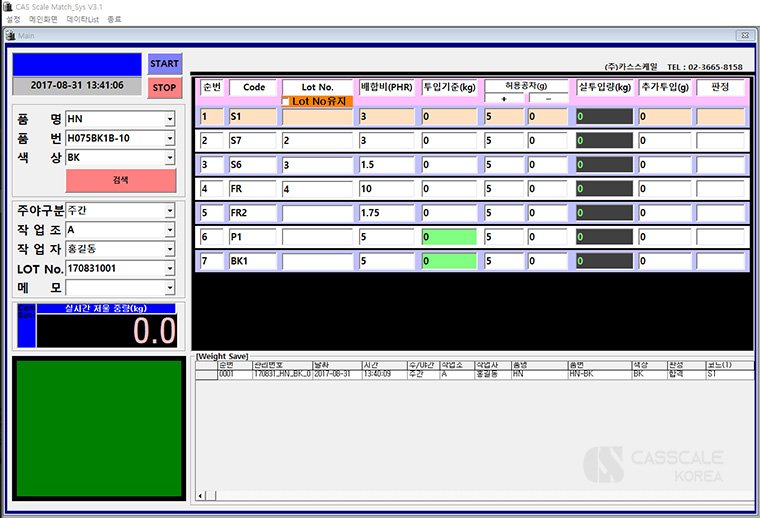Click the pink 검색 search button
This screenshot has height=518, width=760.
pyautogui.click(x=121, y=181)
